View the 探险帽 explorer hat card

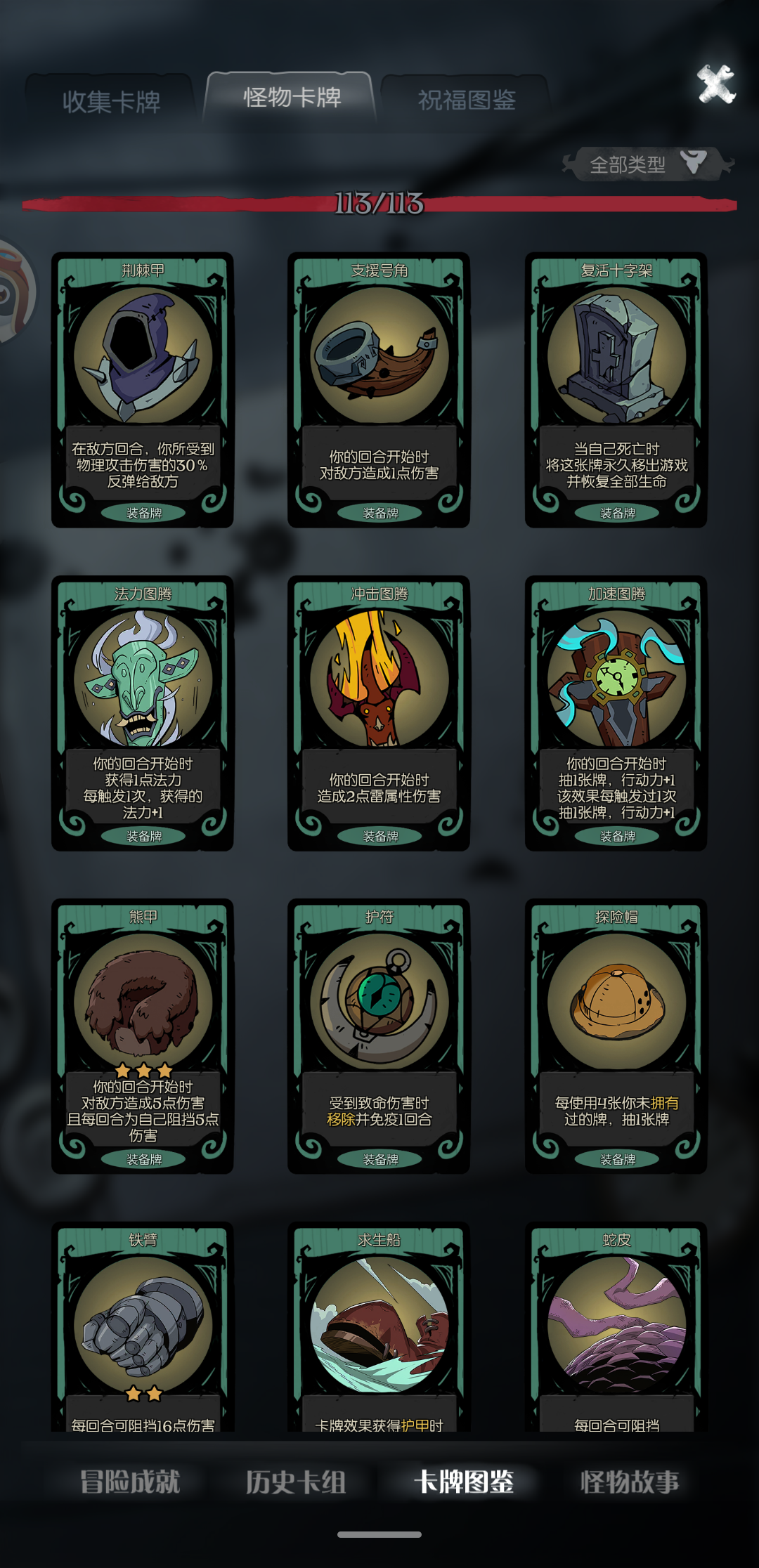[616, 1036]
